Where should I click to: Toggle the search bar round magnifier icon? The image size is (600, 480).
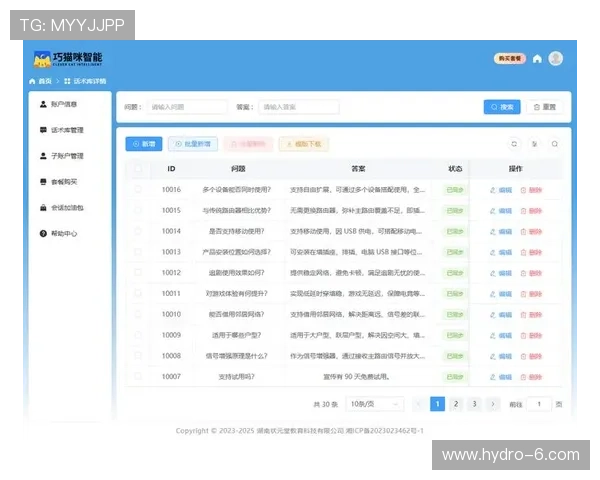(x=554, y=144)
